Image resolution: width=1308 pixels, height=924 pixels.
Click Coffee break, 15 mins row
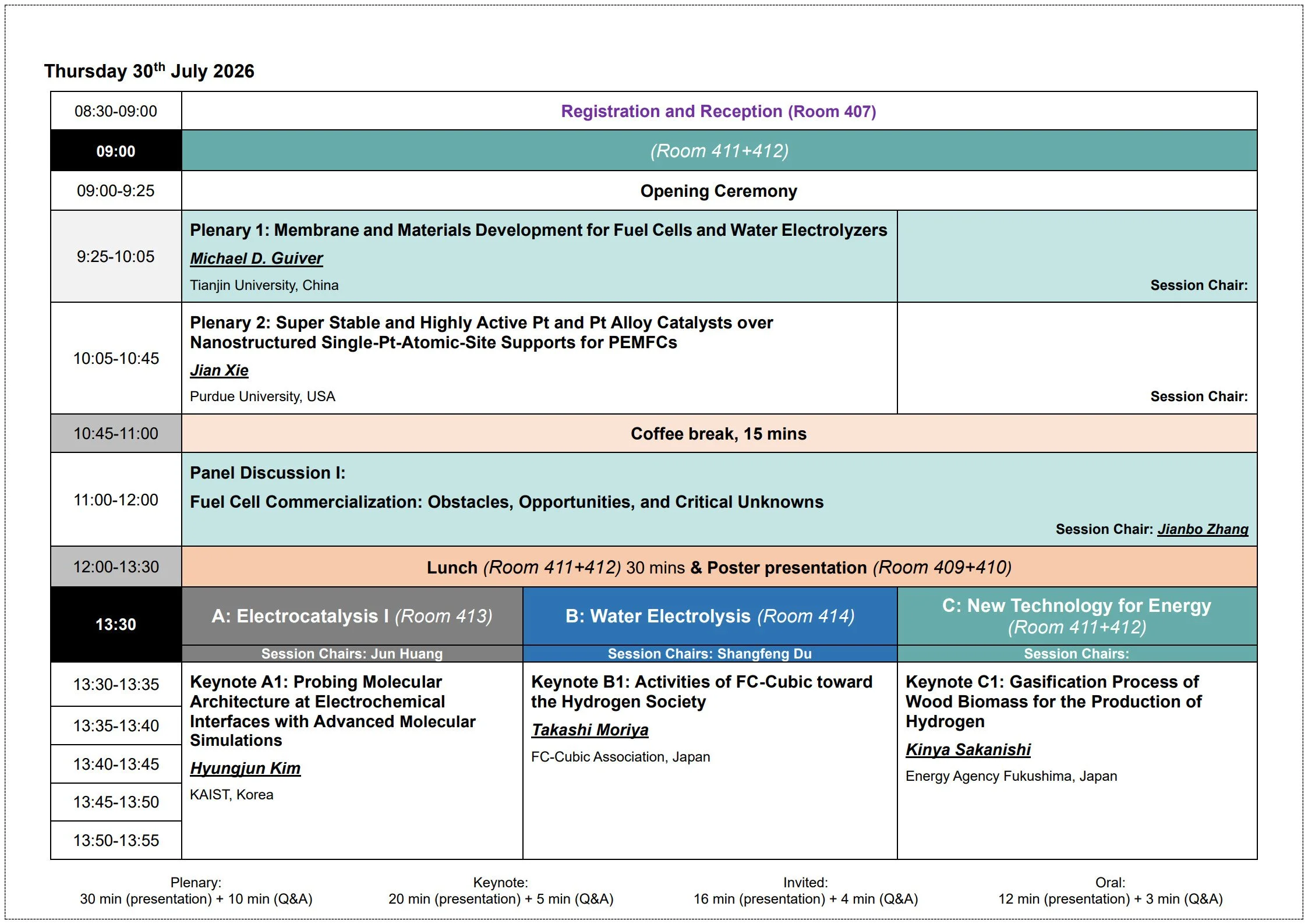(x=719, y=434)
